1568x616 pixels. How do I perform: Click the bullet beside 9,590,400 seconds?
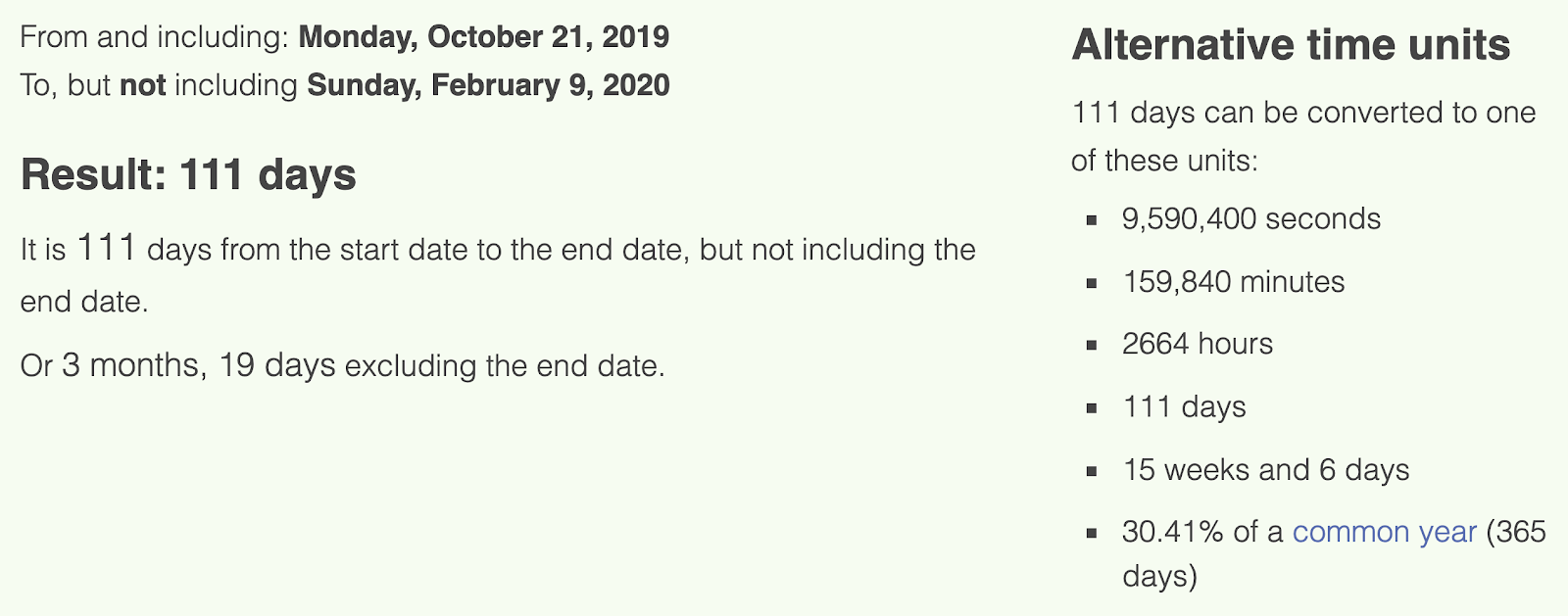[1092, 220]
